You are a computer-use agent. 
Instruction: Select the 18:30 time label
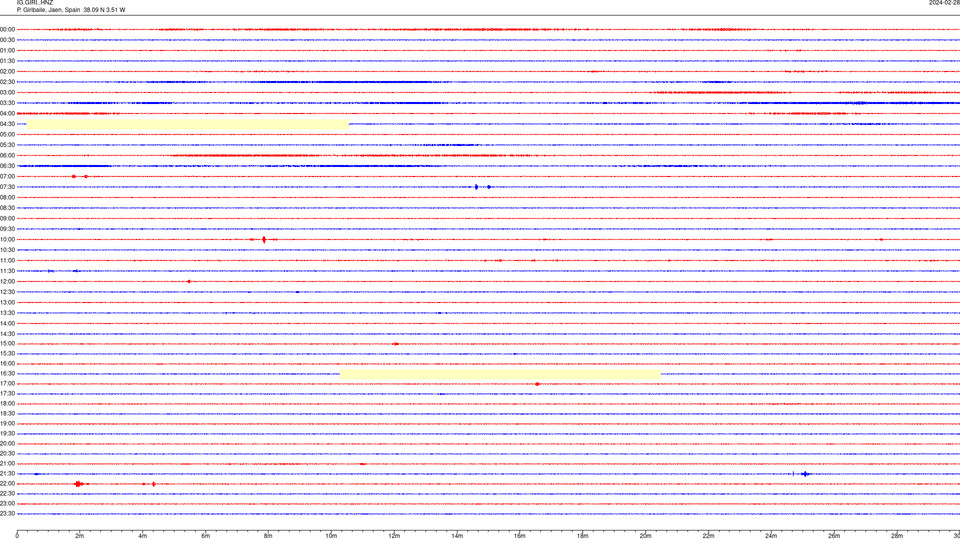(7, 414)
